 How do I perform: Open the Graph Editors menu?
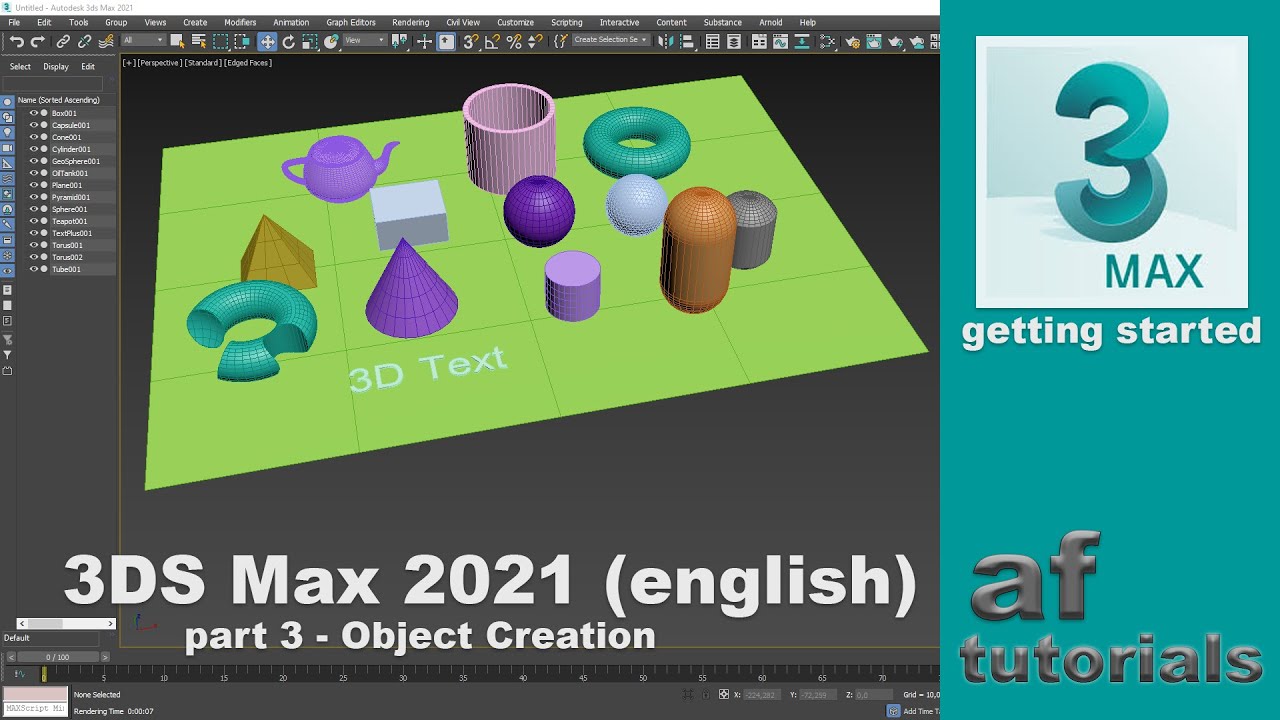351,22
